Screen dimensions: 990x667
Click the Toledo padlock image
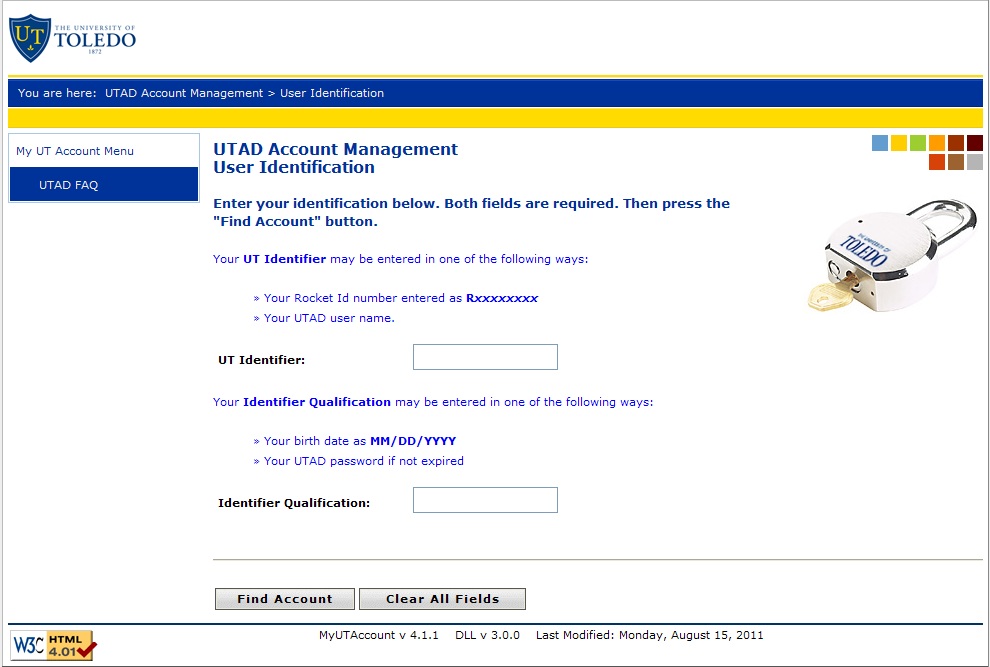point(895,255)
